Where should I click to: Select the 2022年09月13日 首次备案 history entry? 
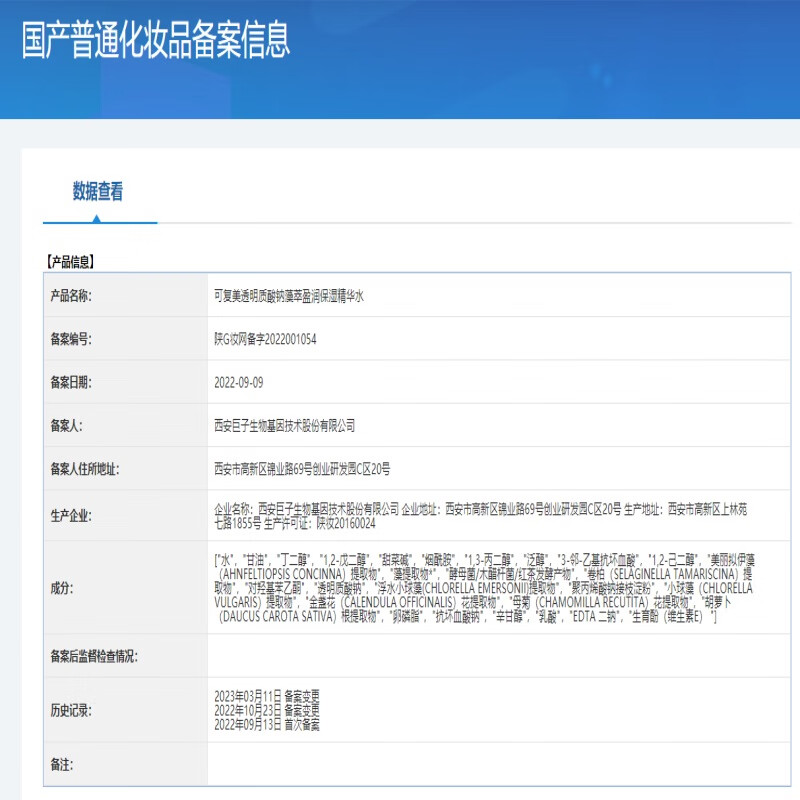click(267, 723)
